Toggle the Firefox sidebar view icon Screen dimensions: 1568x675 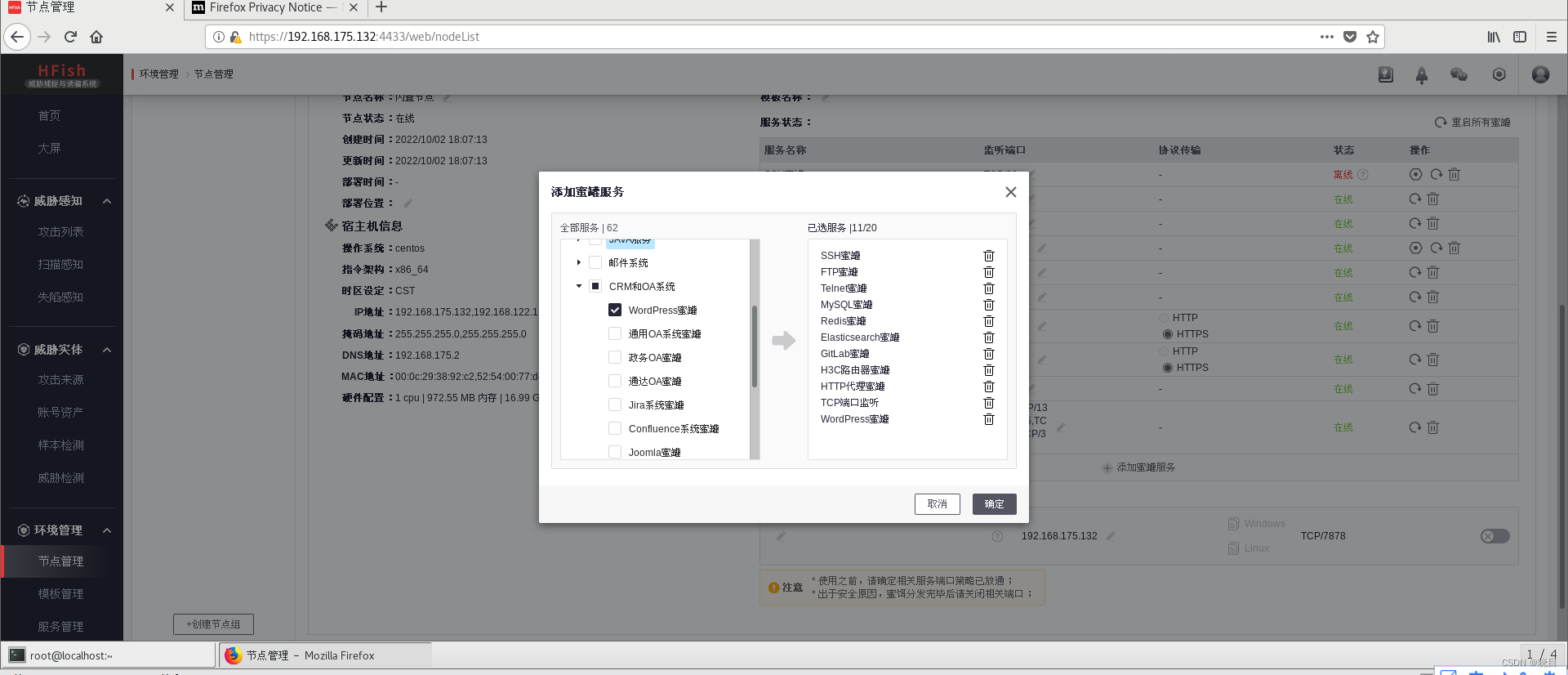pyautogui.click(x=1520, y=37)
